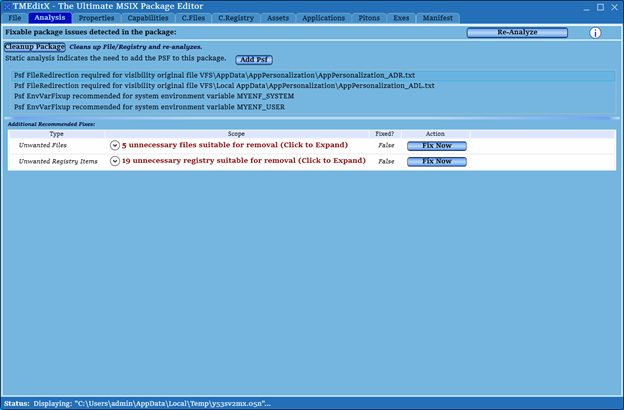Click the Add Psf button

click(x=254, y=60)
